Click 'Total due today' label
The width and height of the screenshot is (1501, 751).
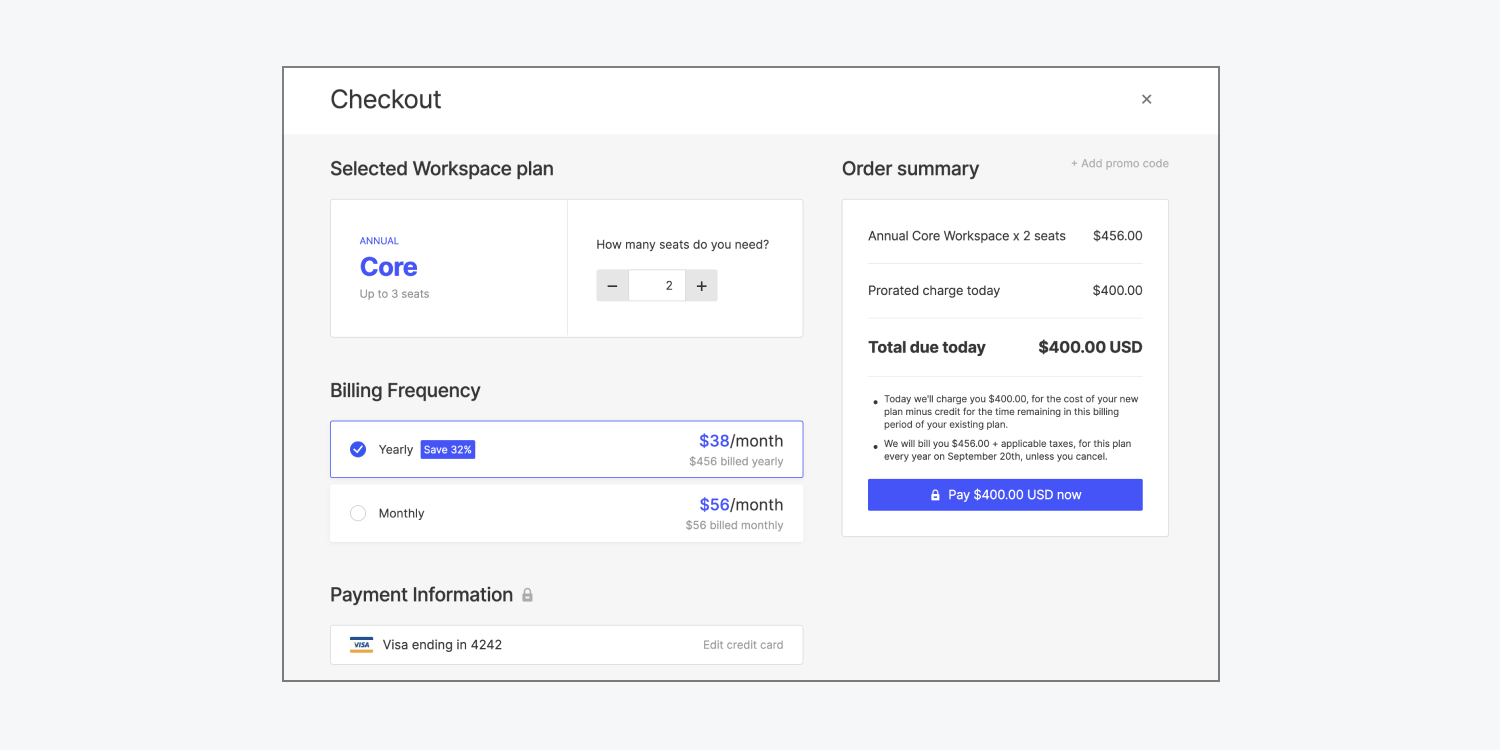click(x=927, y=348)
